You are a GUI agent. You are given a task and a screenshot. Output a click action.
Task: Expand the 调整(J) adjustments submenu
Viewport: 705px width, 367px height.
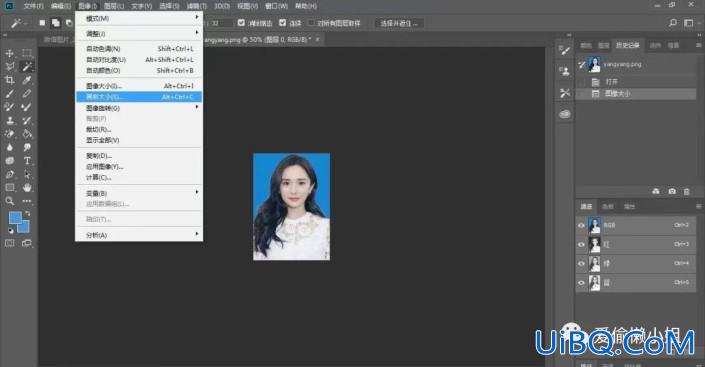coord(138,33)
